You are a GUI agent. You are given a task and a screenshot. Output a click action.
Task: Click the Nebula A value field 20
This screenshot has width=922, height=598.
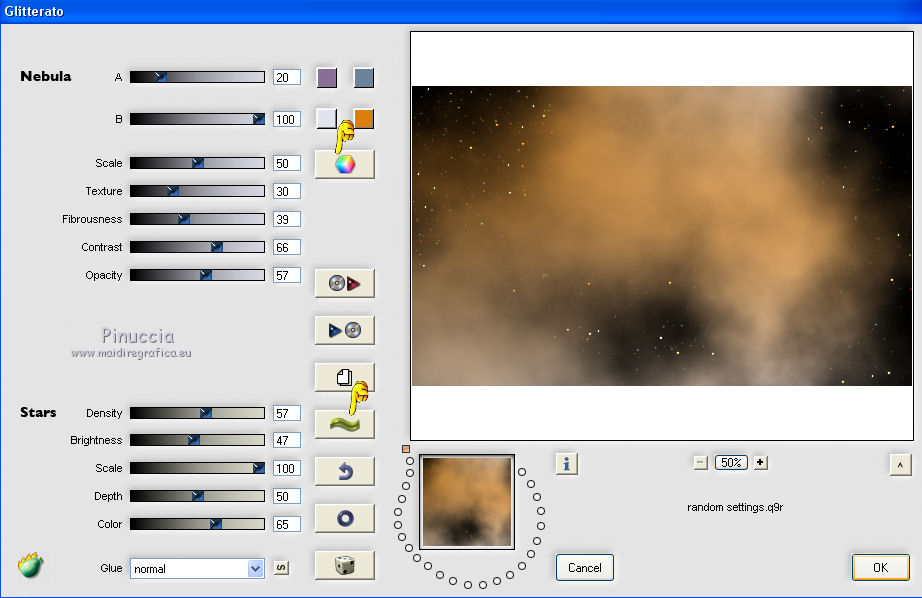287,77
